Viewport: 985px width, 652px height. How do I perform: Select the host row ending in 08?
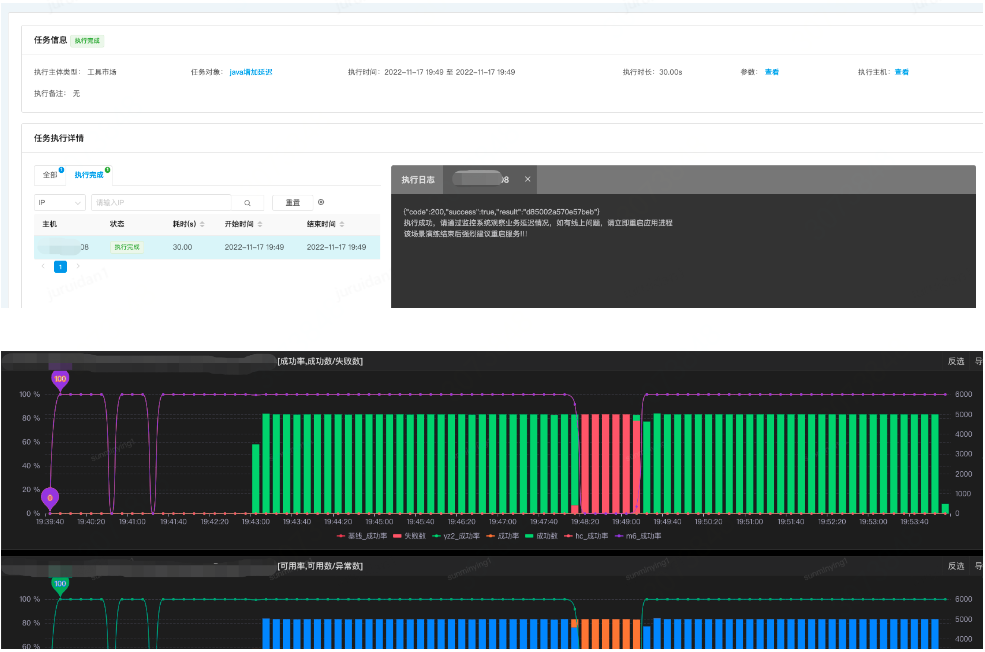point(207,247)
